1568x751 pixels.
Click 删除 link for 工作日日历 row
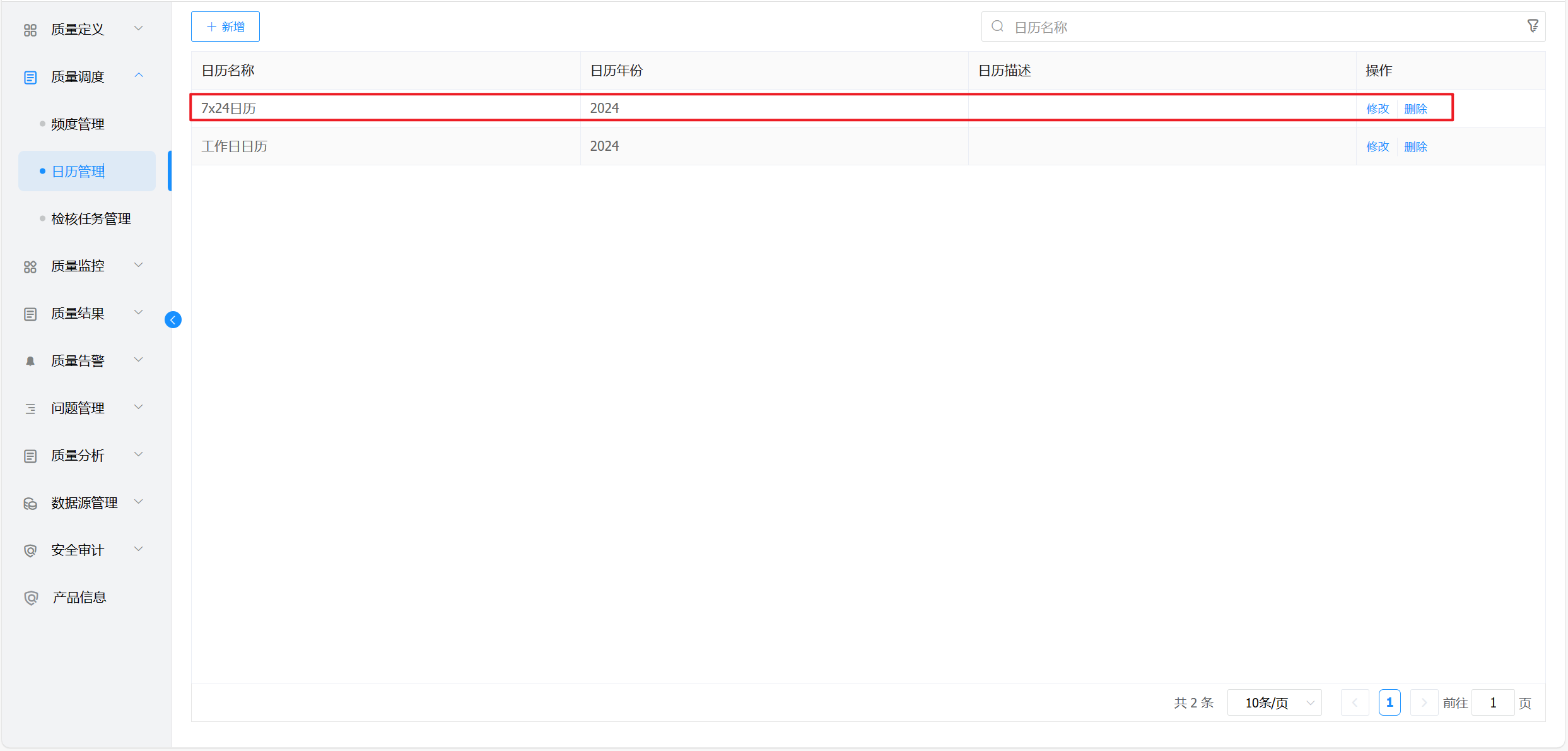pyautogui.click(x=1415, y=146)
